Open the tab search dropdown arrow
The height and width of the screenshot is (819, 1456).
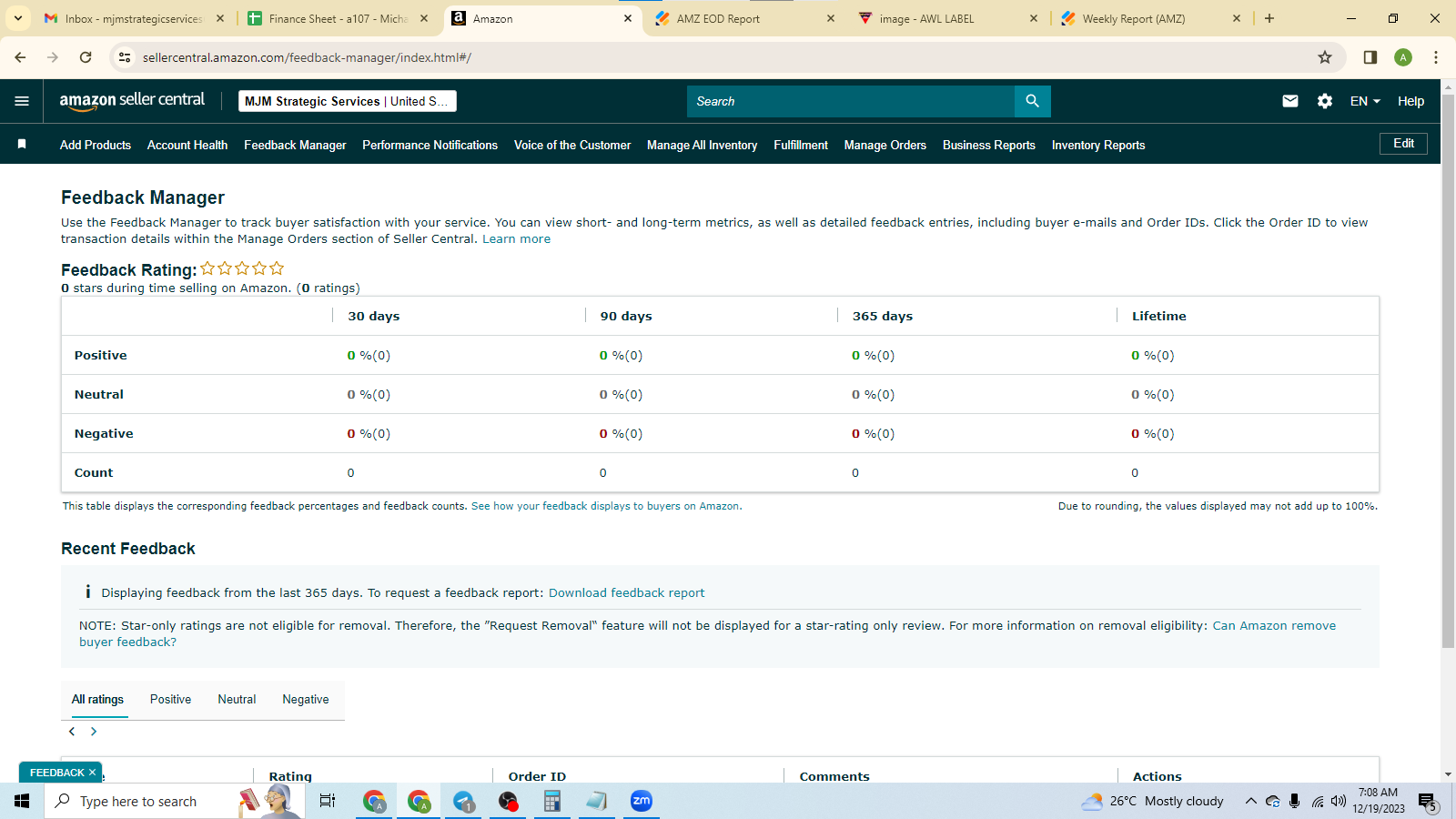coord(17,18)
